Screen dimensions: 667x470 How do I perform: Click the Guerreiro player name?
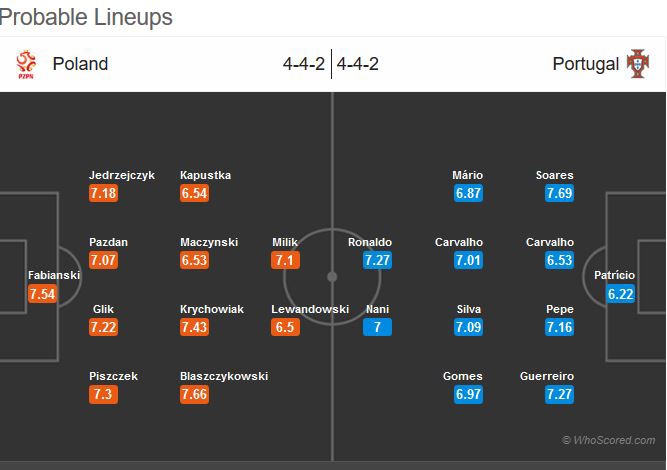coord(547,376)
